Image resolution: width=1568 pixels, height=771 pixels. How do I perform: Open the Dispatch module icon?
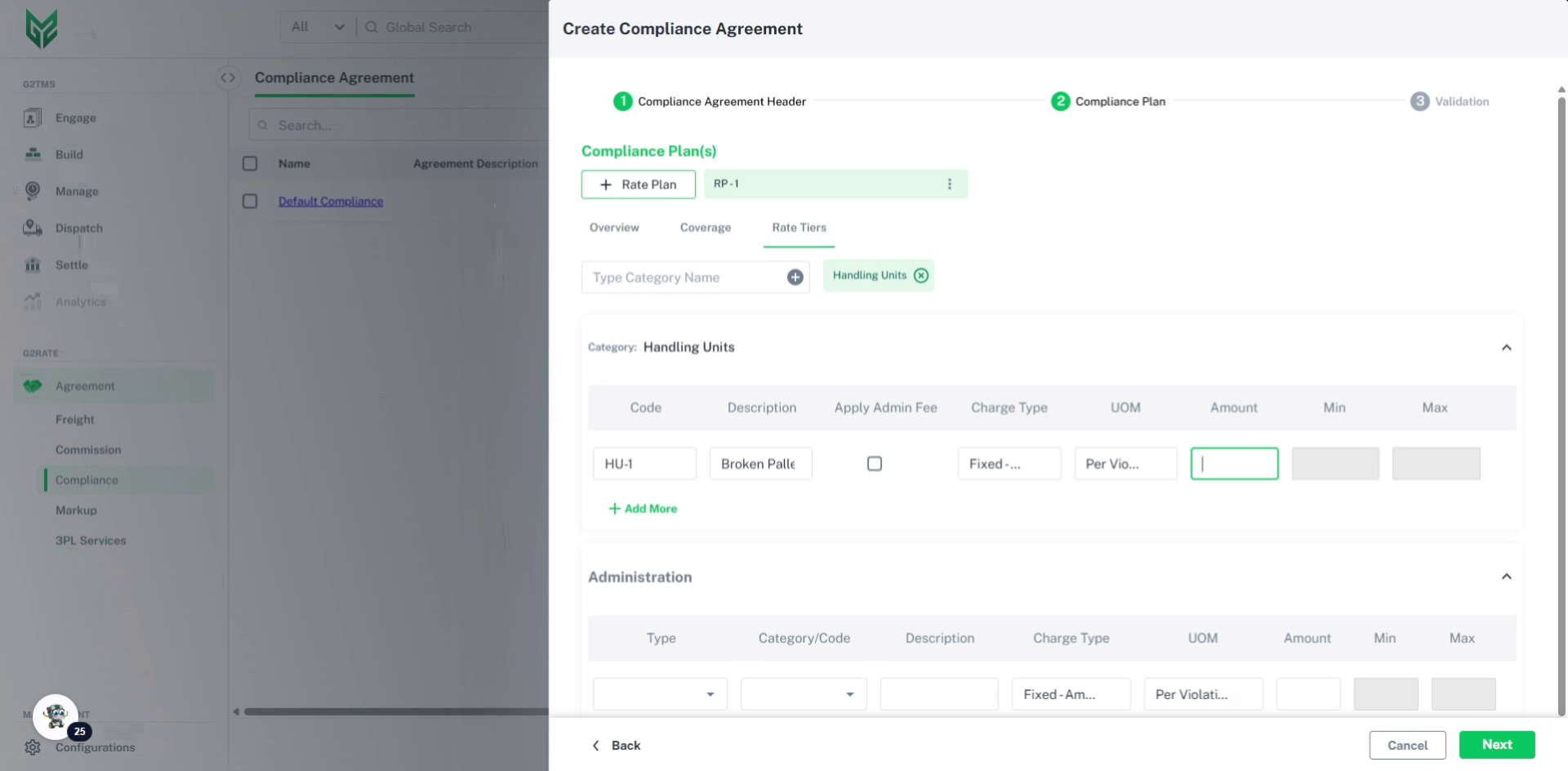click(33, 228)
